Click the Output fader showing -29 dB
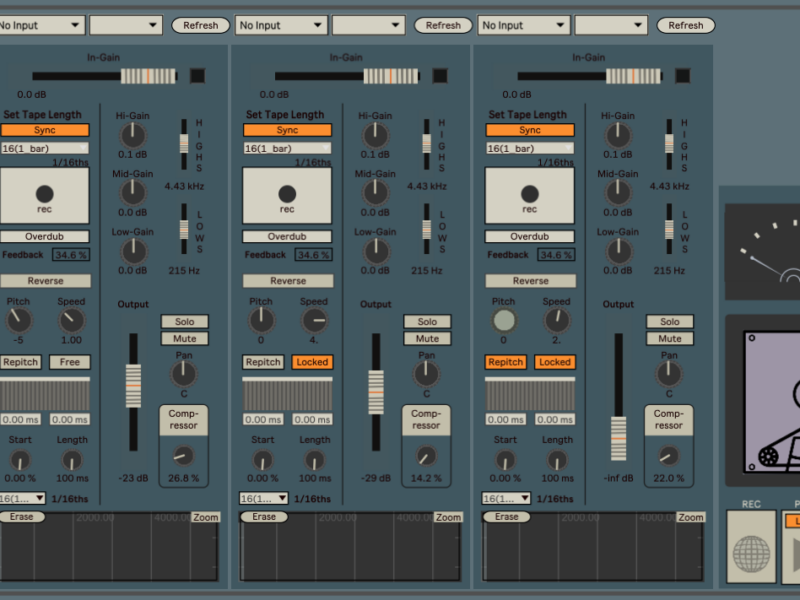The image size is (800, 600). (x=376, y=391)
